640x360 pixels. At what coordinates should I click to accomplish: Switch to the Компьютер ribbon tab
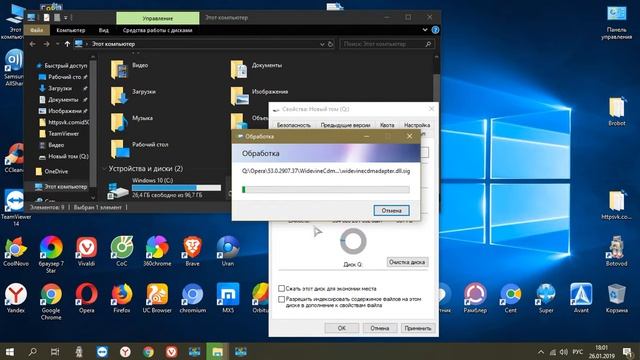71,30
